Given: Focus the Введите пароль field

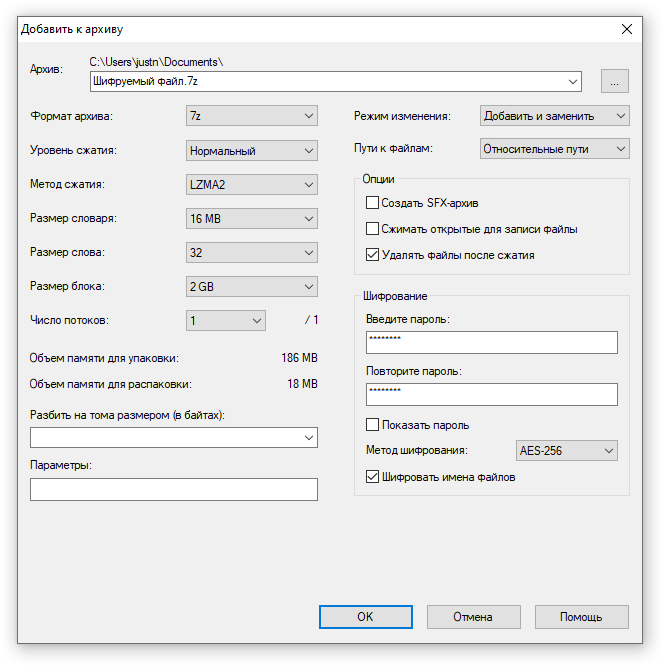Looking at the screenshot, I should tap(492, 342).
